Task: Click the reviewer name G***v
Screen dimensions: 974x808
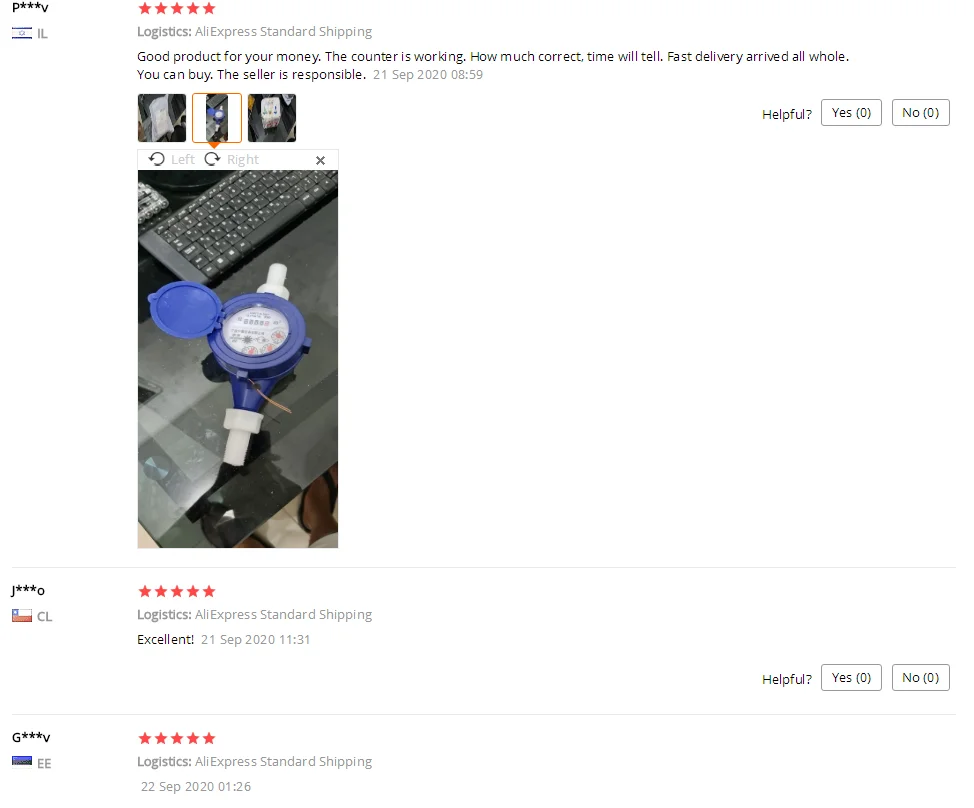Action: (x=31, y=737)
